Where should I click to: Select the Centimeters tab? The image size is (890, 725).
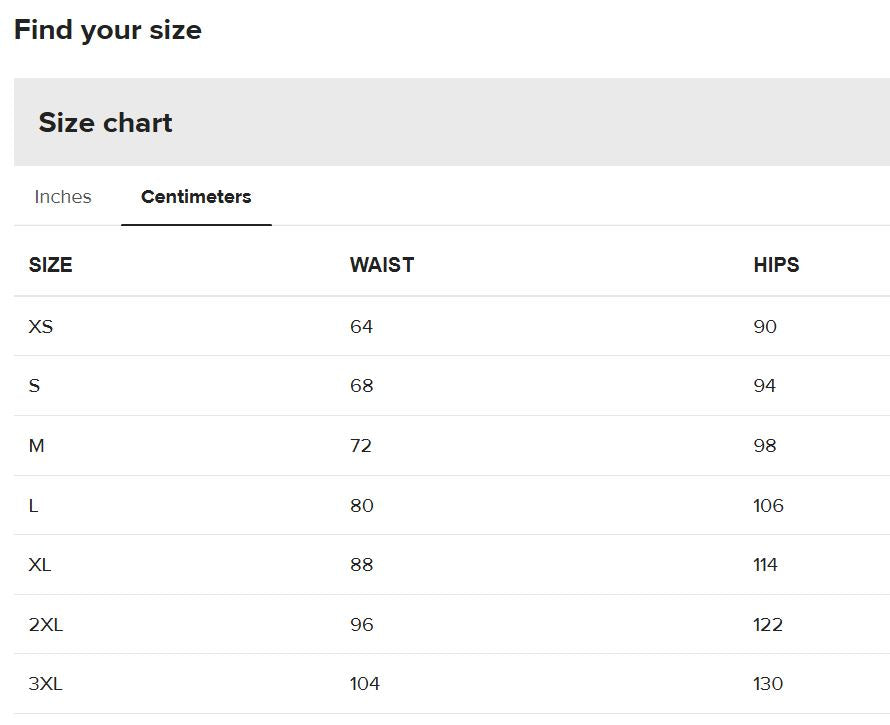point(196,196)
